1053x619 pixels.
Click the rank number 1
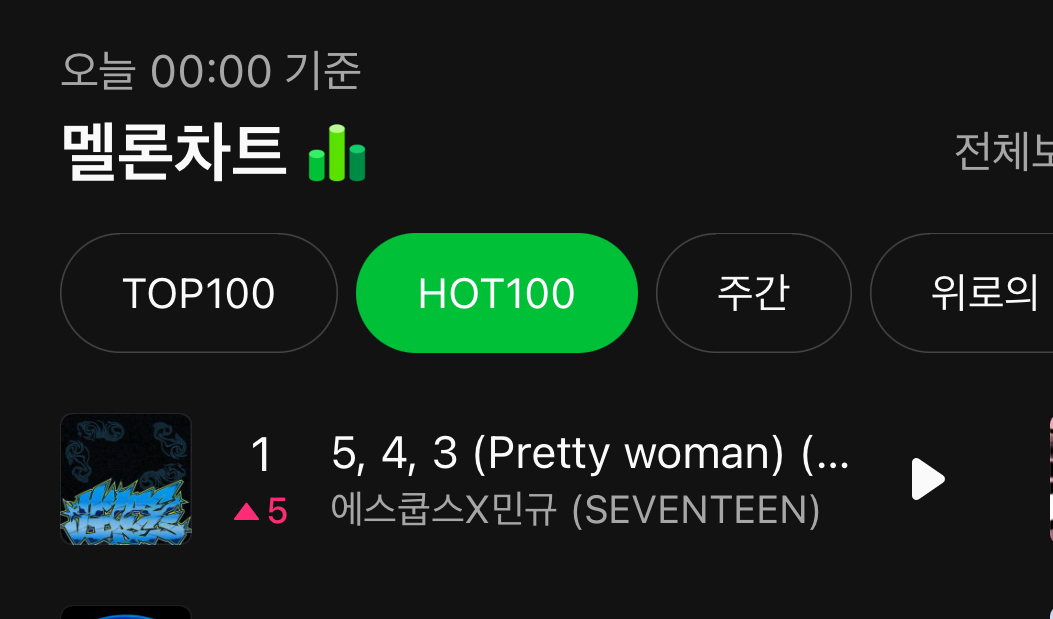click(261, 456)
